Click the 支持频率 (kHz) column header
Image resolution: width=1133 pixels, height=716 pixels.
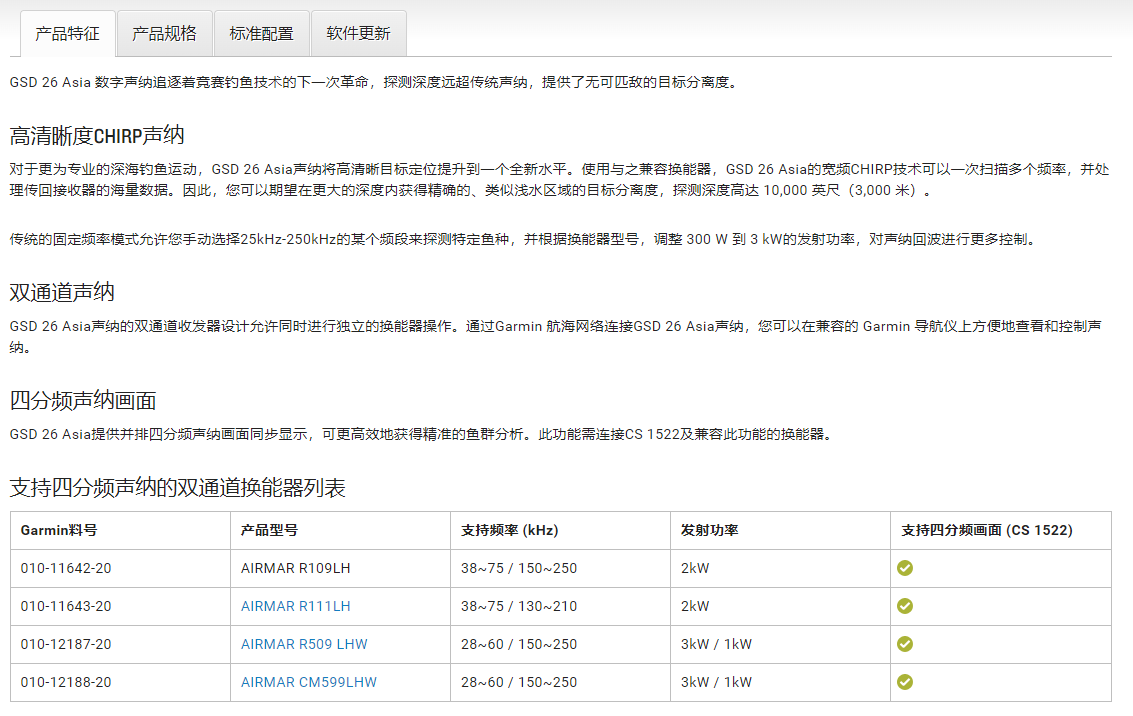(x=509, y=530)
